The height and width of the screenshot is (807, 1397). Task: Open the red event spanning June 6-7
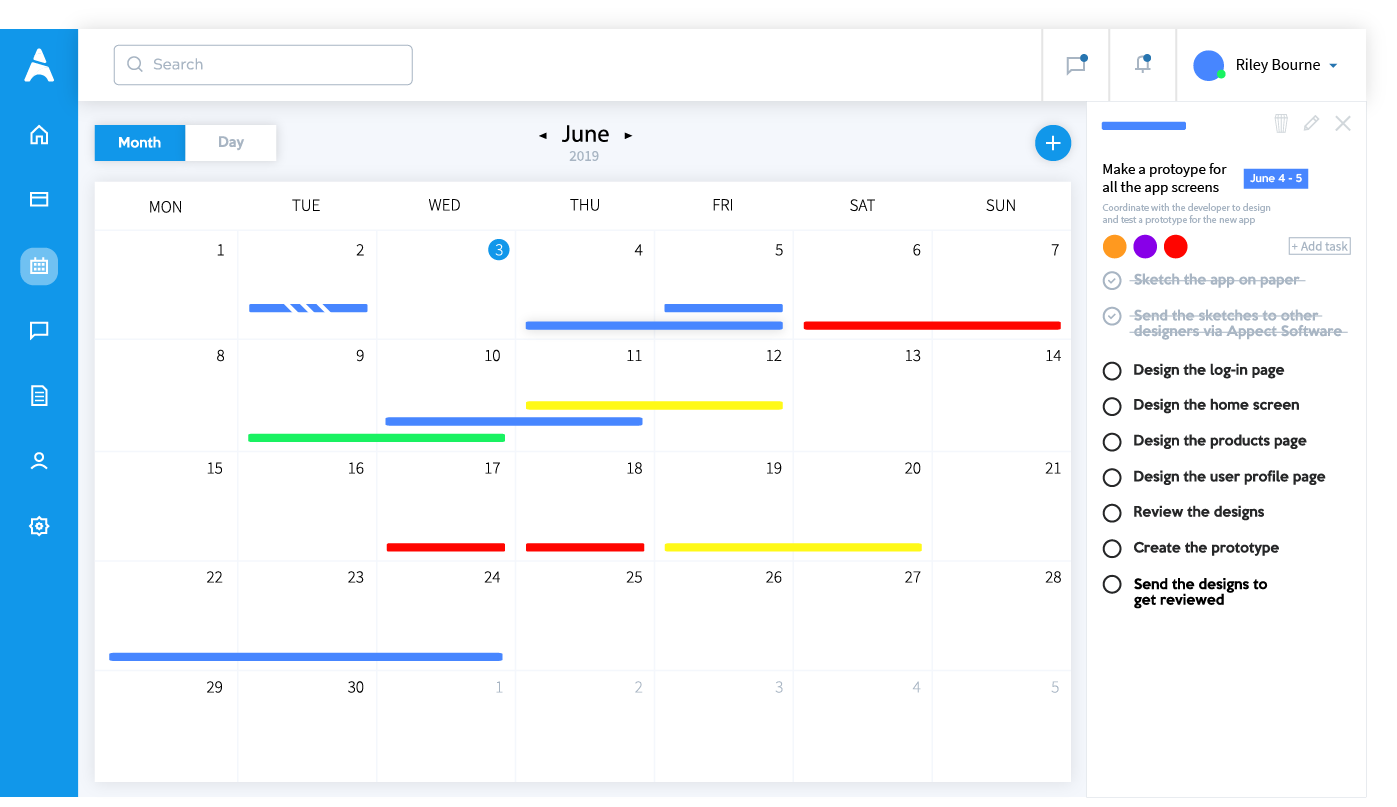(932, 325)
